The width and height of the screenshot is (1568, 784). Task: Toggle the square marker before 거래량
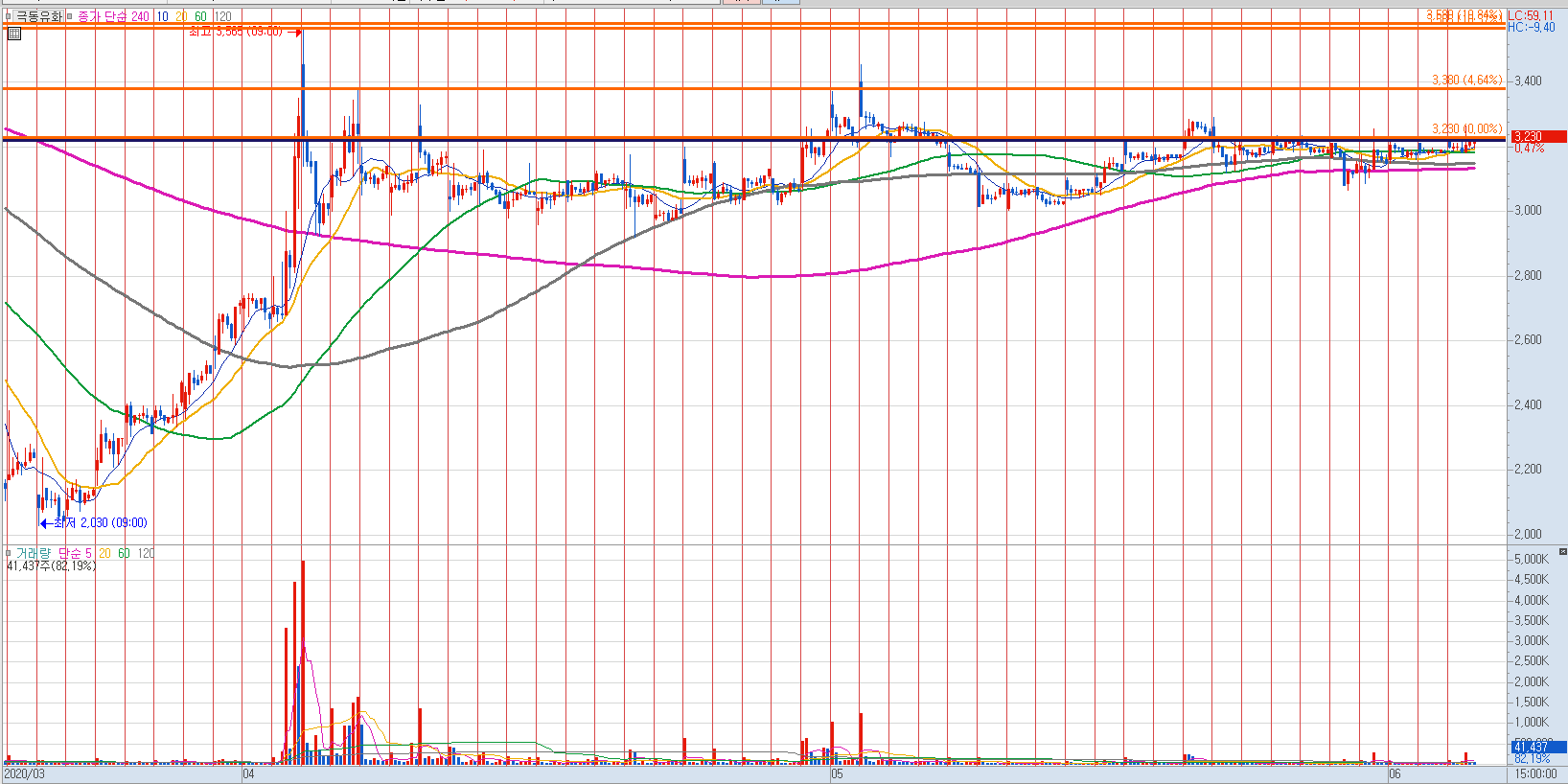[x=9, y=553]
